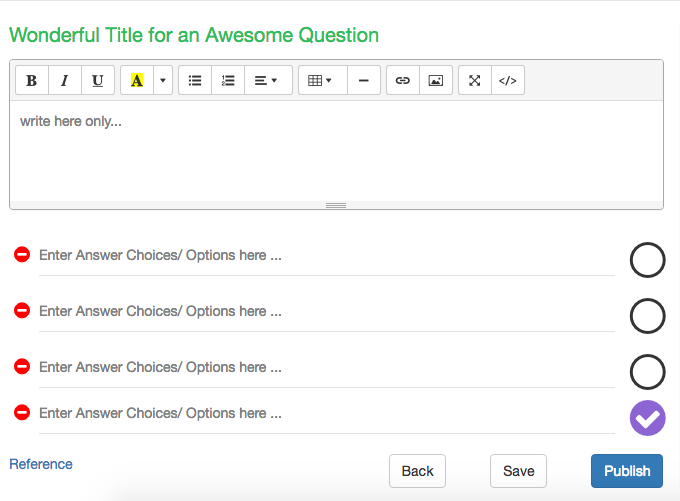Remove the first answer choice row
Screen dimensions: 680x501
(x=22, y=255)
